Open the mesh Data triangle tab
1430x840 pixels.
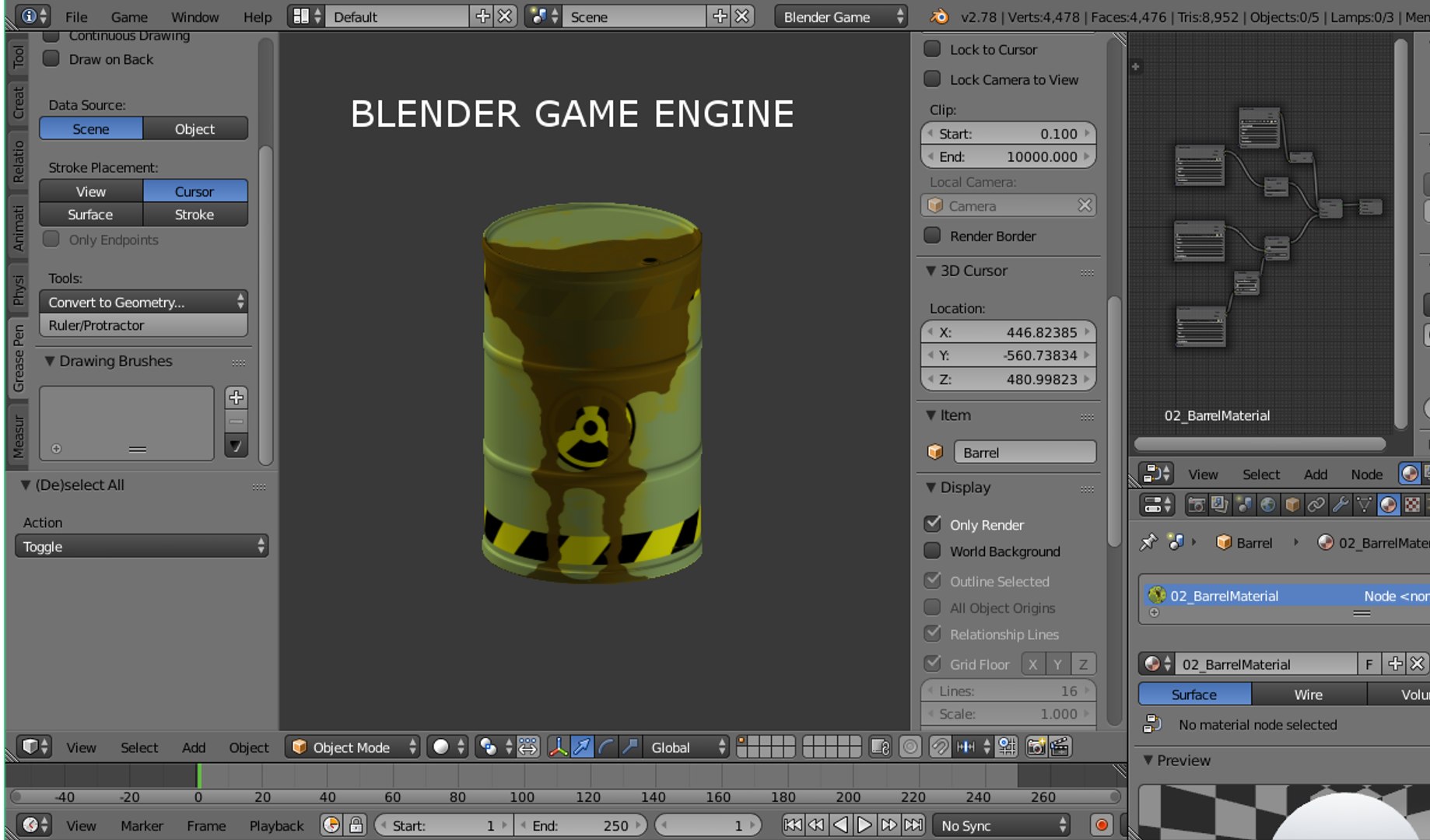click(x=1365, y=505)
